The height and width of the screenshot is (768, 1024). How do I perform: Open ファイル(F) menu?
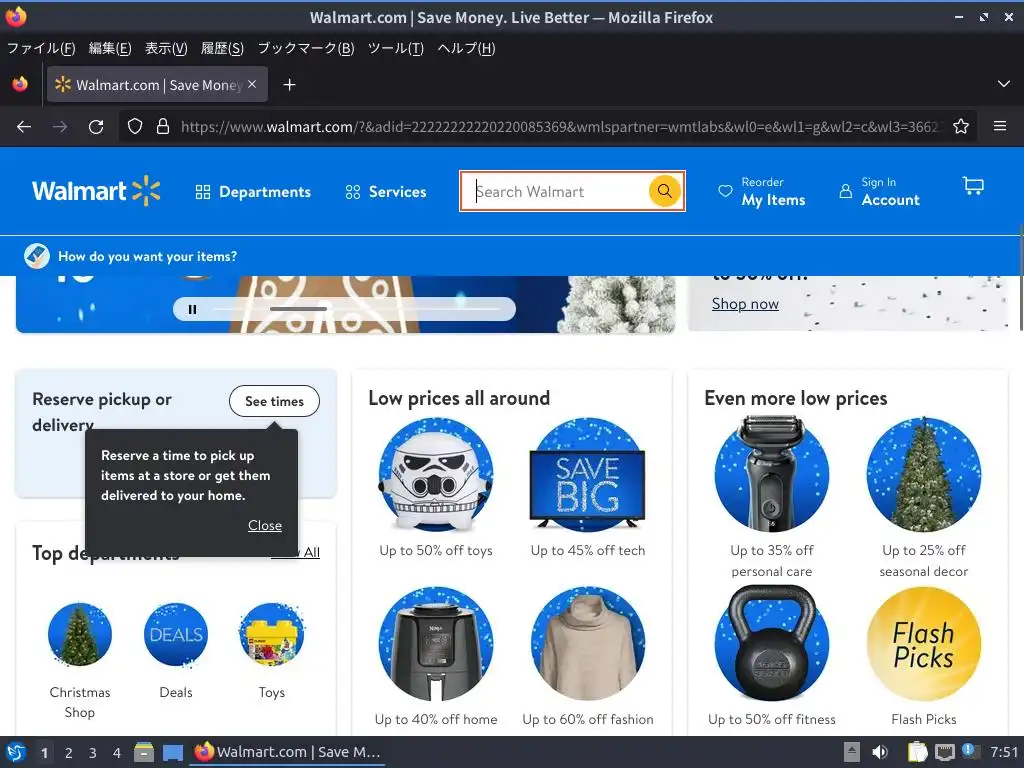tap(41, 48)
